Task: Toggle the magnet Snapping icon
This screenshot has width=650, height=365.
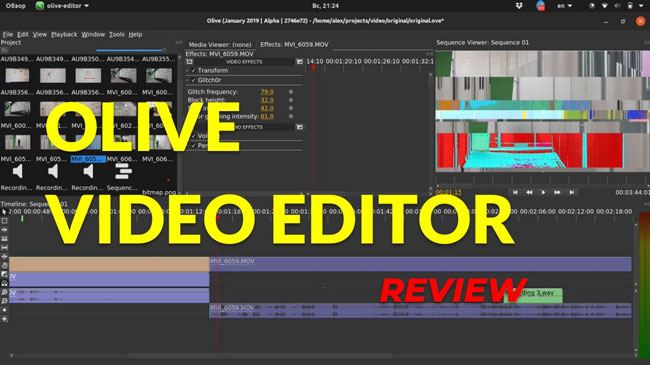Action: [x=5, y=283]
